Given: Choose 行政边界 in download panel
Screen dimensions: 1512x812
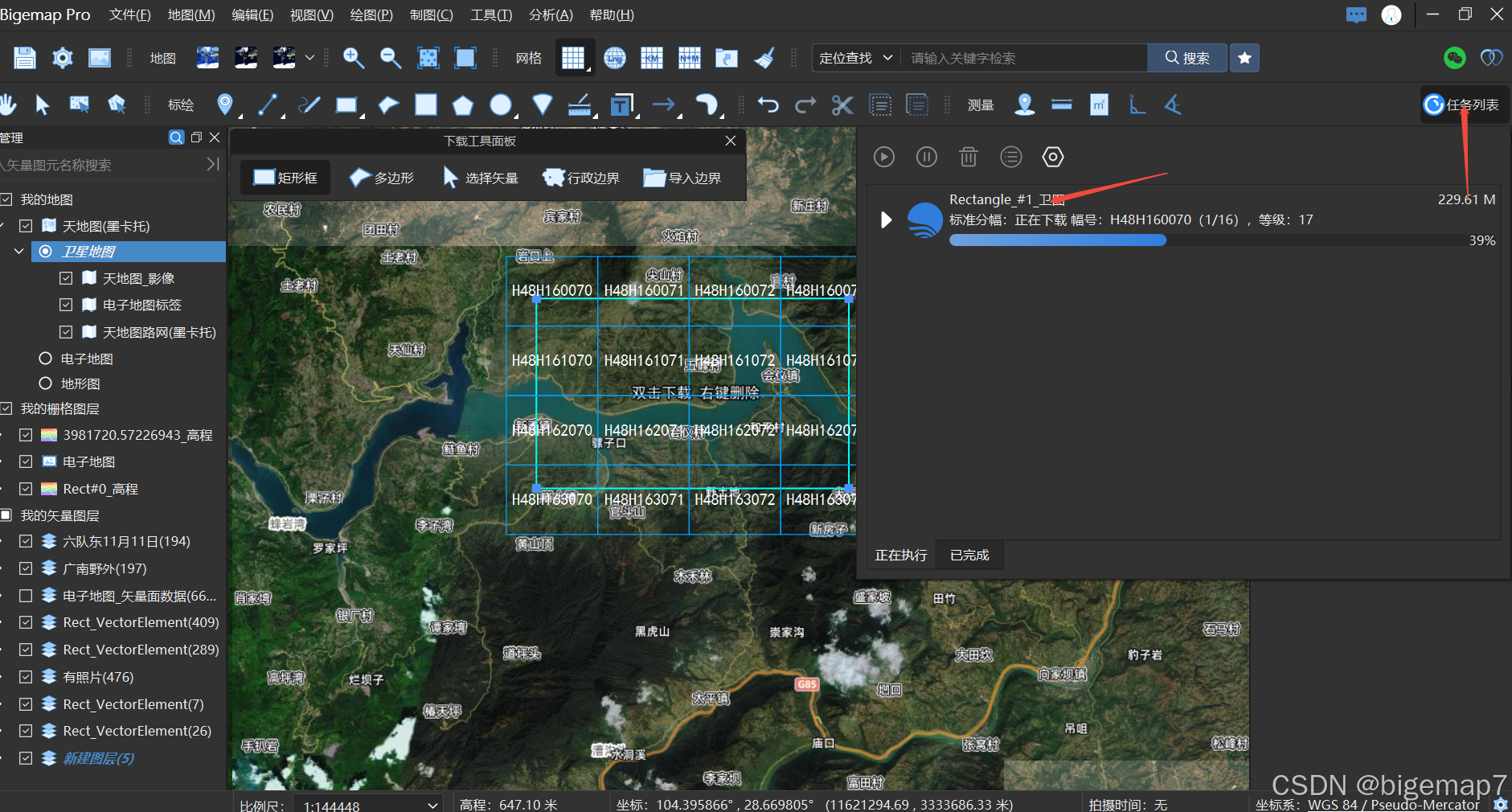Looking at the screenshot, I should click(581, 178).
